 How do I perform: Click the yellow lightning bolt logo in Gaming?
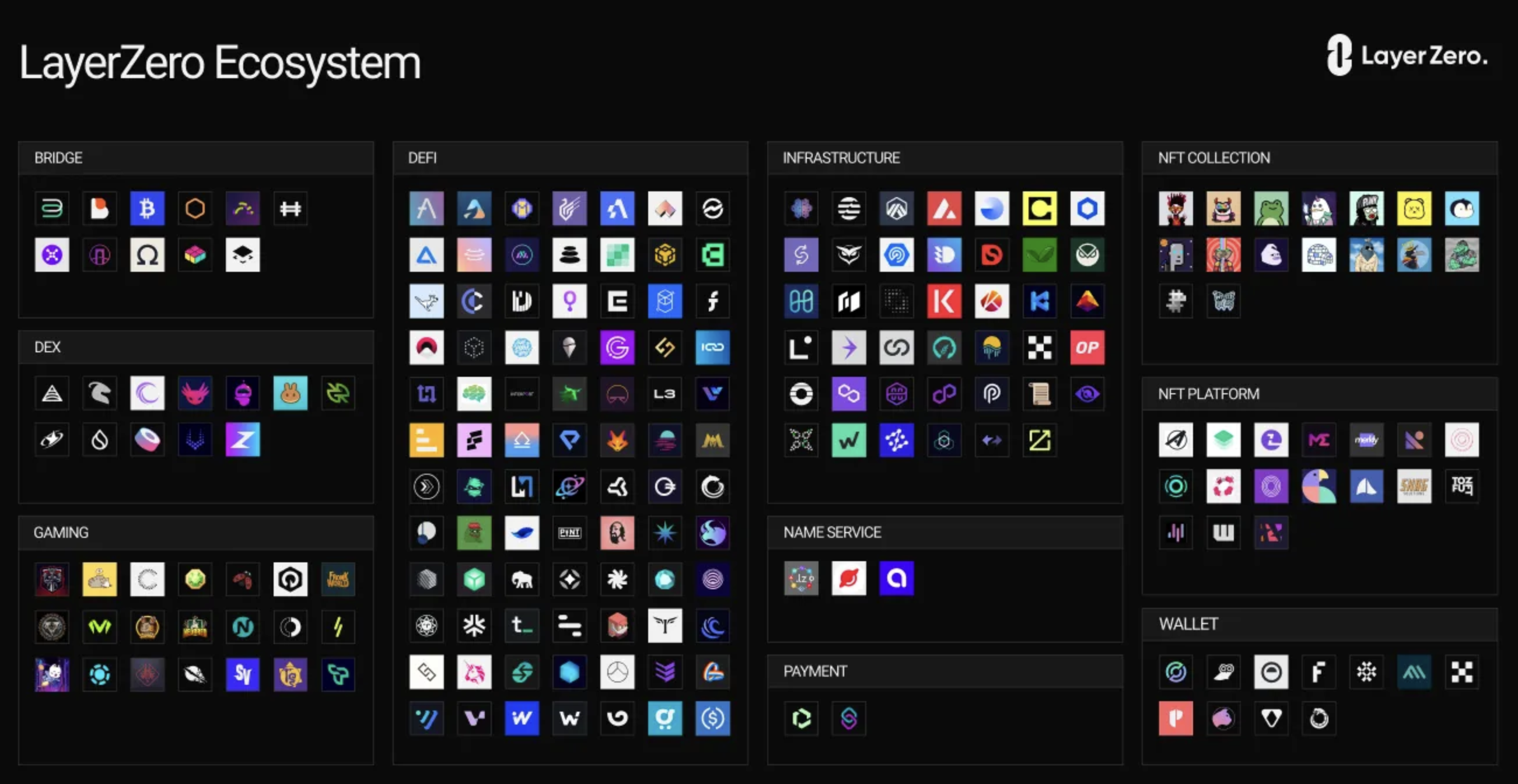tap(338, 626)
